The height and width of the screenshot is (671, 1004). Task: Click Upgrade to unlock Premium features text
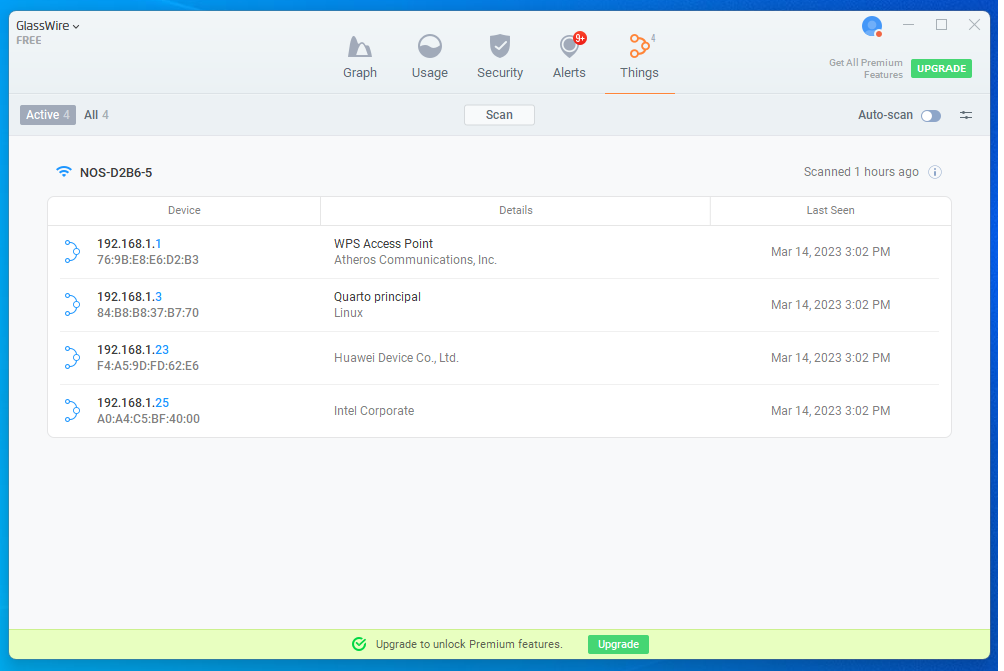pyautogui.click(x=469, y=644)
